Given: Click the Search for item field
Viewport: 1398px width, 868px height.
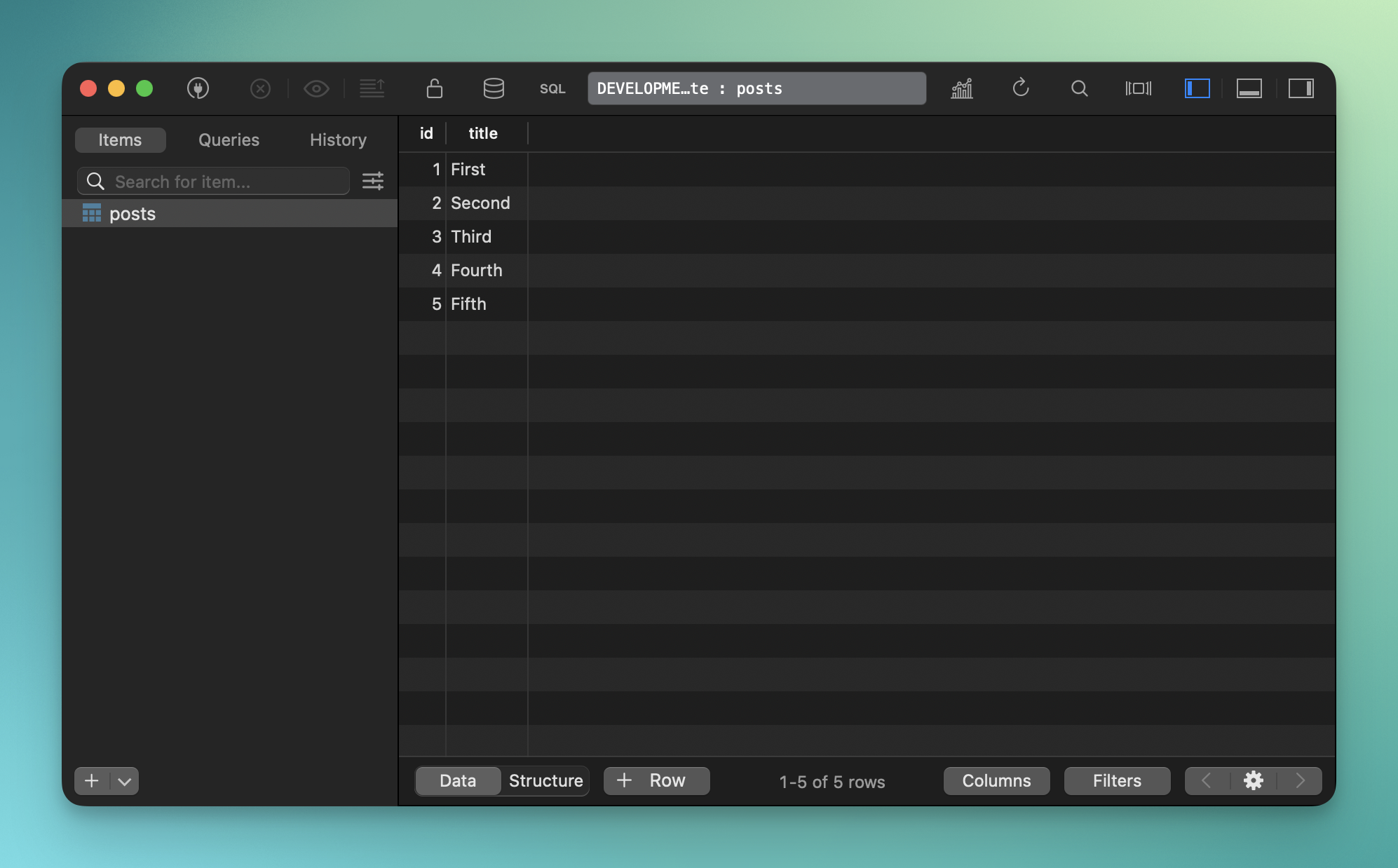Looking at the screenshot, I should [x=224, y=182].
